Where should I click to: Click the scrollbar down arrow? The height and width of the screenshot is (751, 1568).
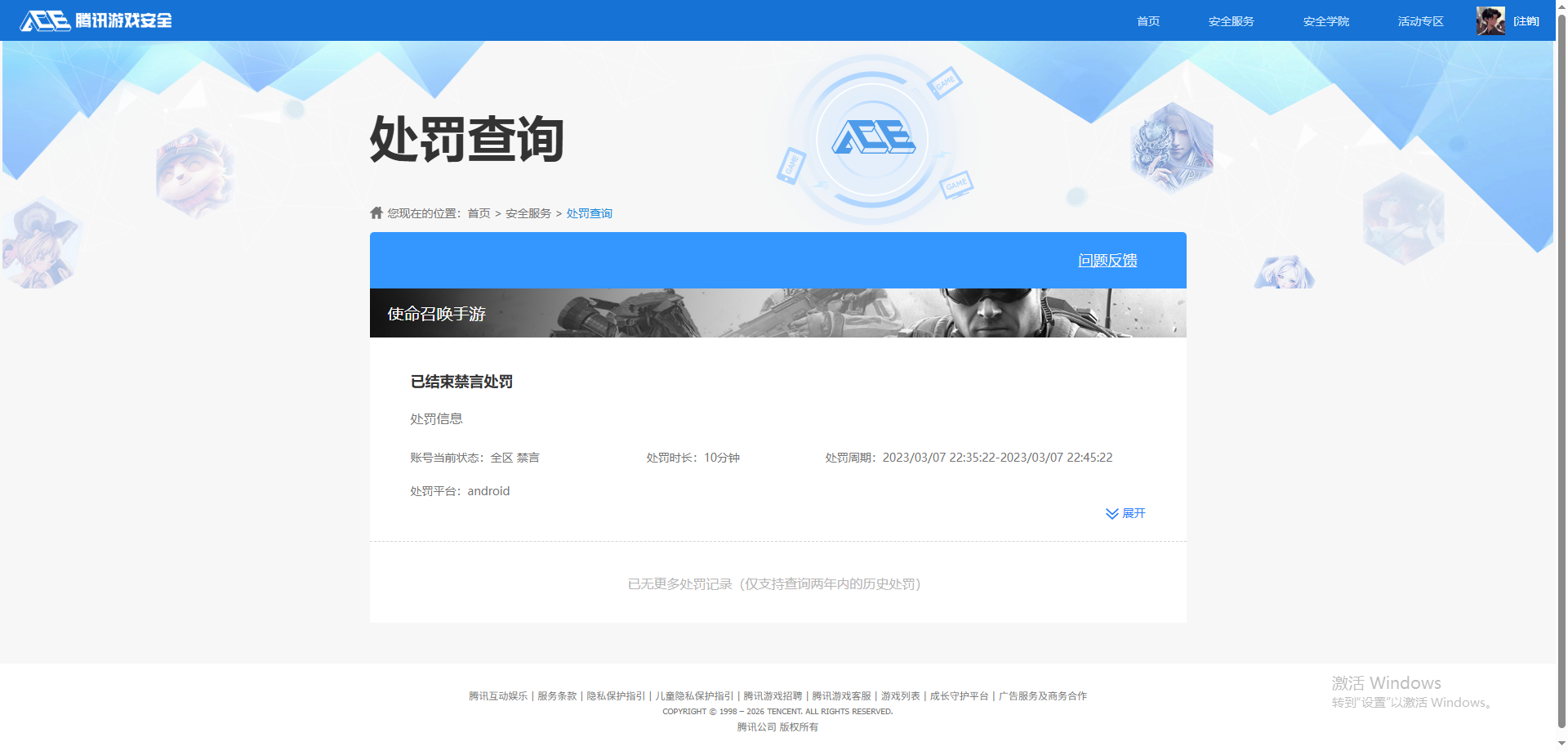[1561, 744]
